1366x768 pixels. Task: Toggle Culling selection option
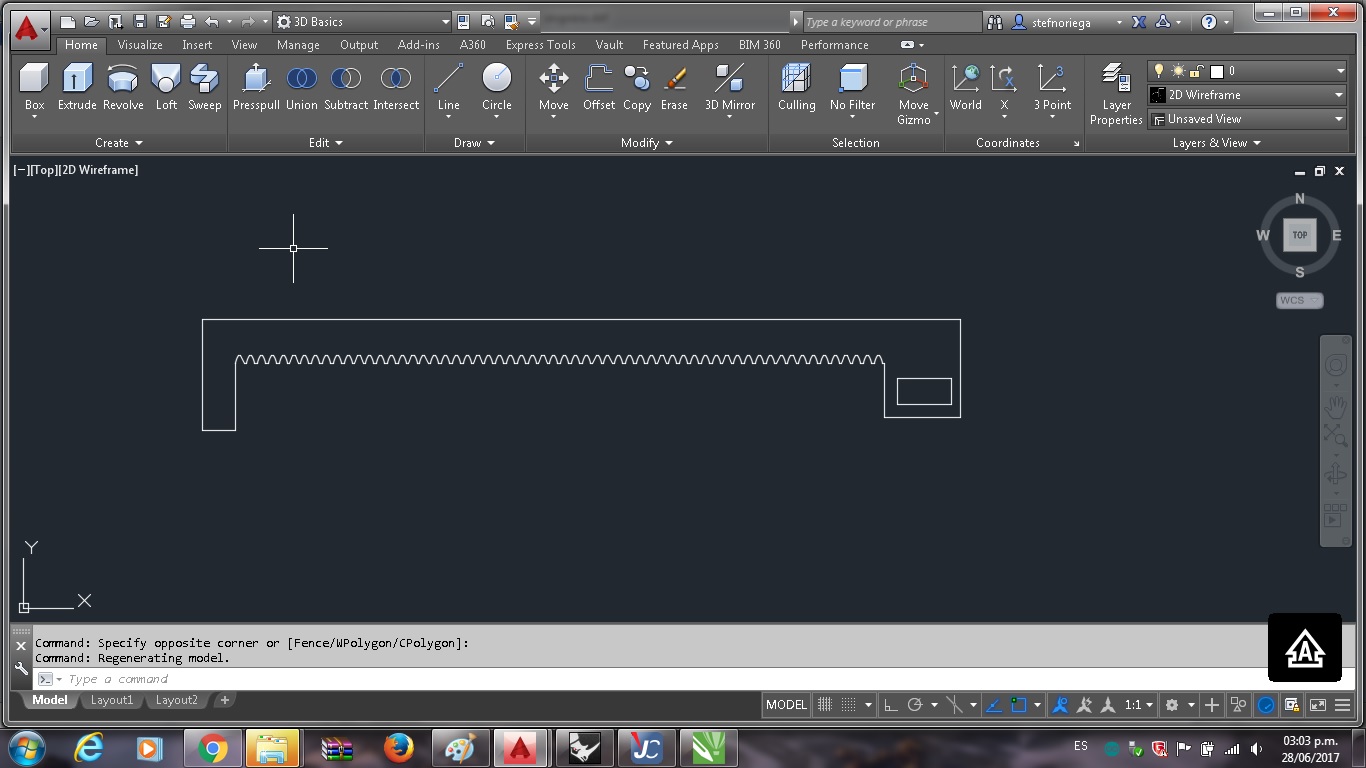(797, 88)
